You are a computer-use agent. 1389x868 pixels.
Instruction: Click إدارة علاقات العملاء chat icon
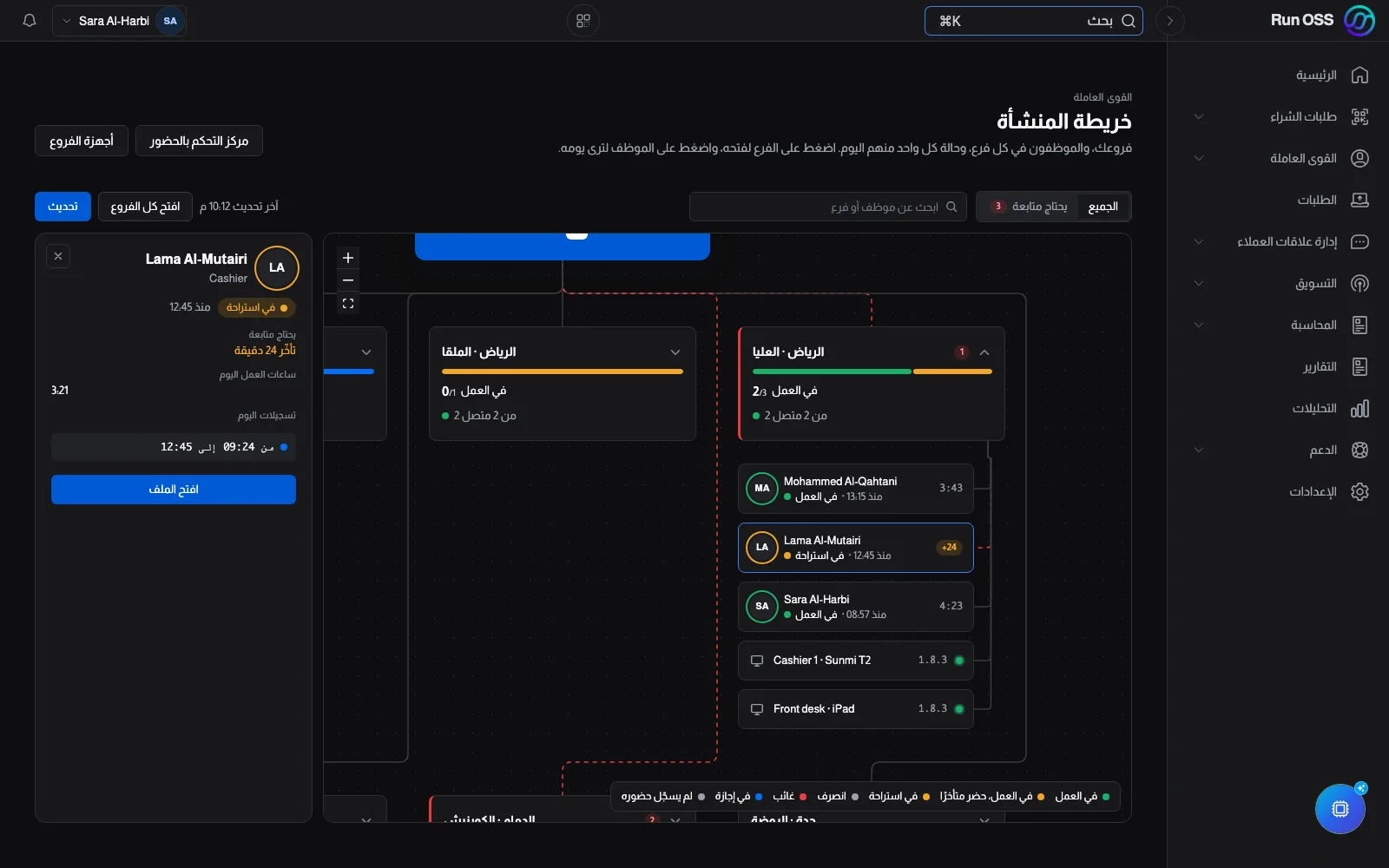1359,242
